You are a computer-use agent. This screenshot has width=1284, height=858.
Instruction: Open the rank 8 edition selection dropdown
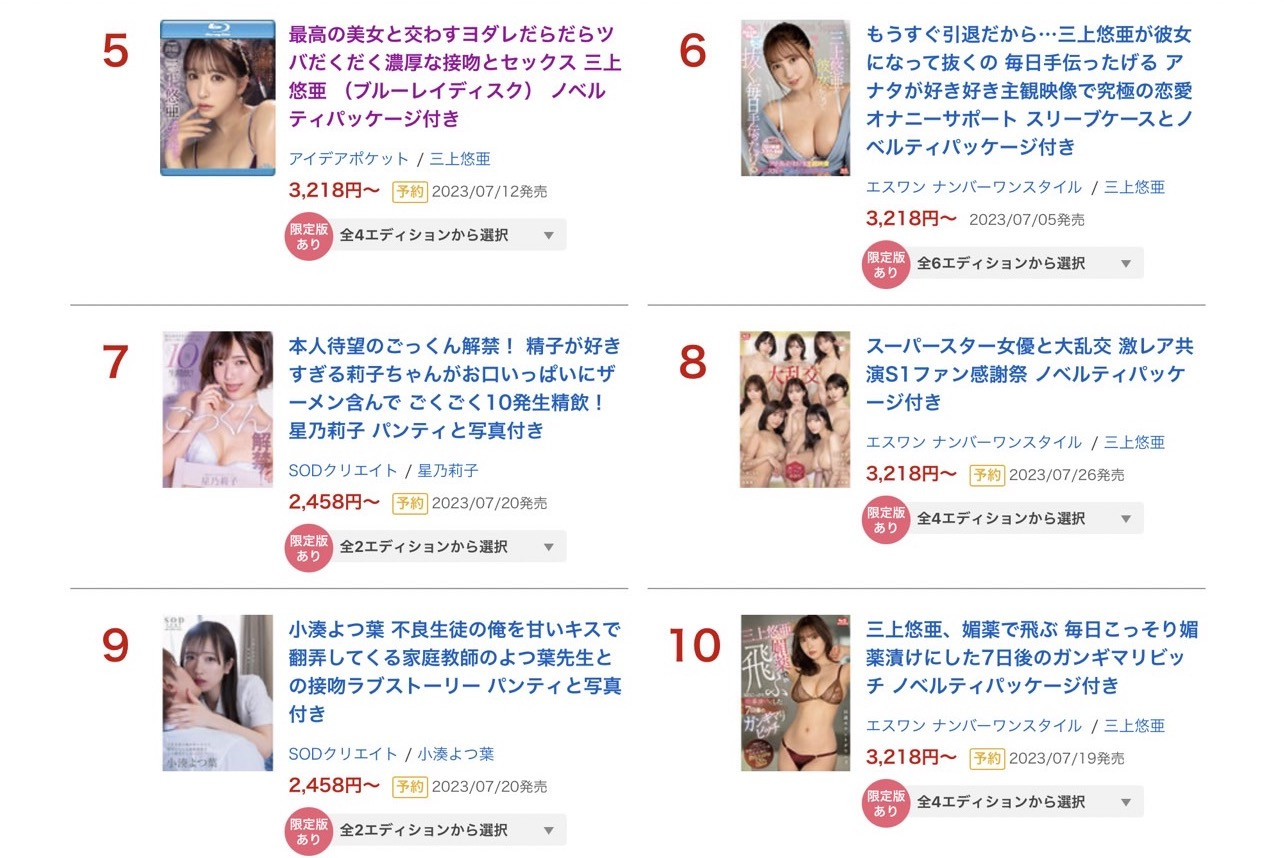tap(1025, 518)
